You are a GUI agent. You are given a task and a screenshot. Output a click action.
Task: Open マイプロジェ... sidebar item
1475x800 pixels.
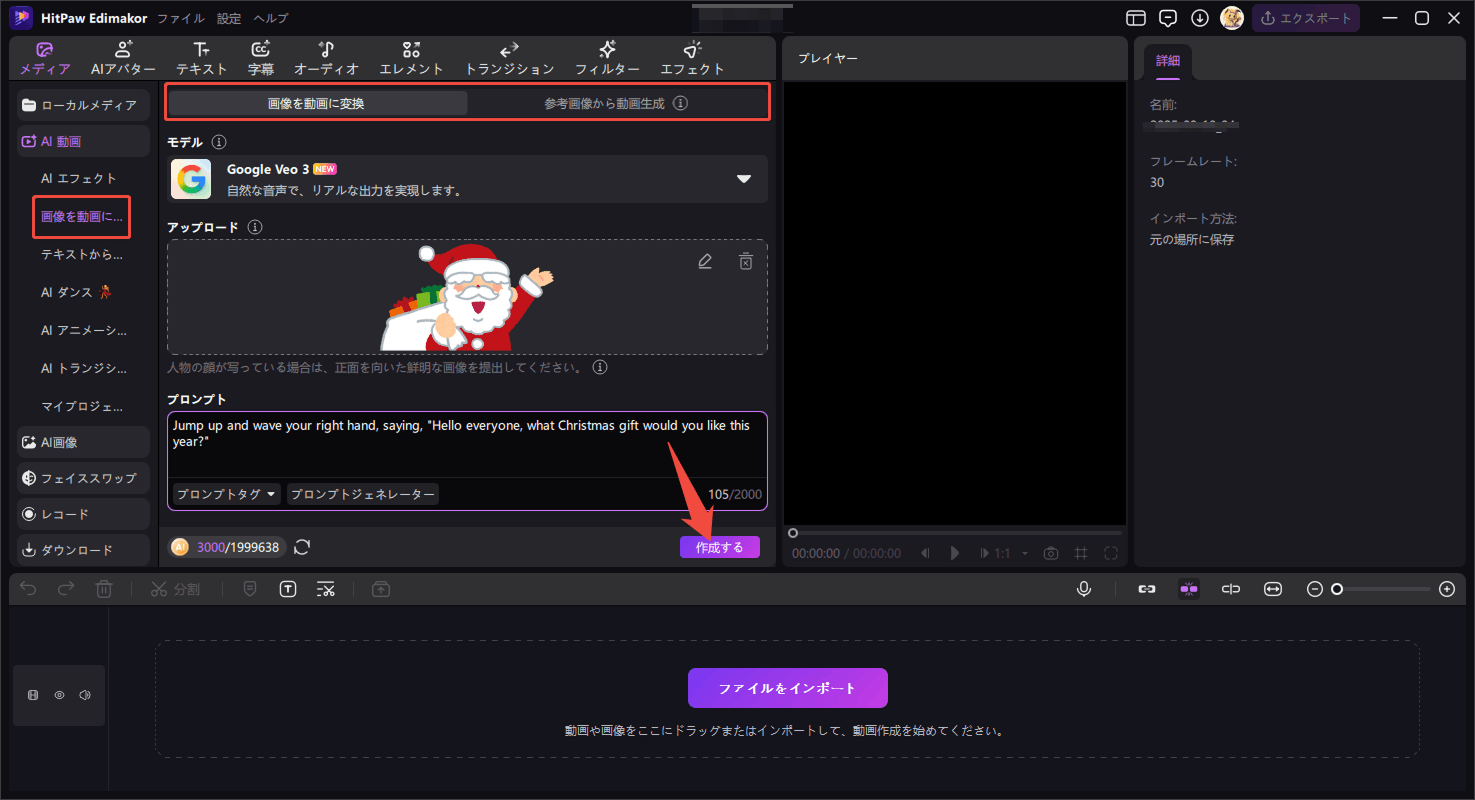point(82,407)
